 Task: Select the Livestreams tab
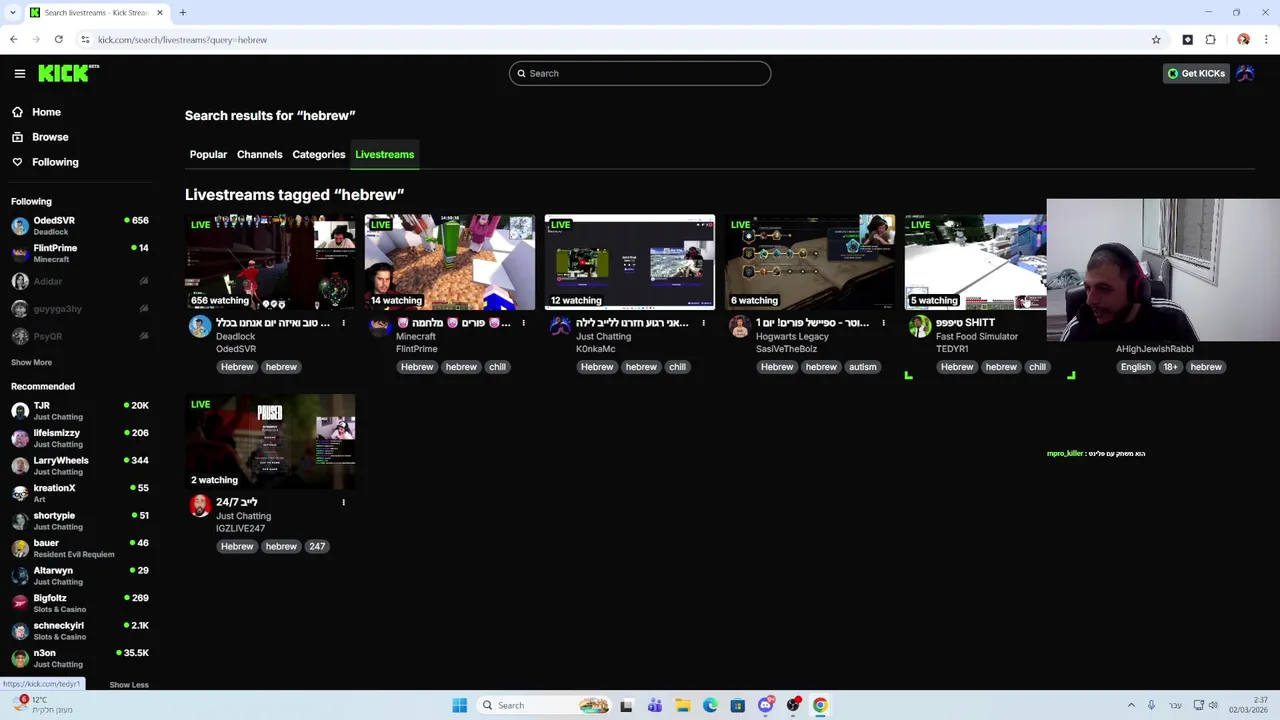tap(384, 154)
